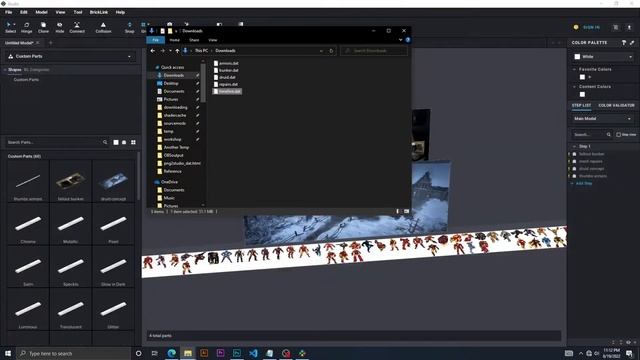Open the Custom Parts palette dropdown
Viewport: 640px width, 360px height.
click(70, 56)
